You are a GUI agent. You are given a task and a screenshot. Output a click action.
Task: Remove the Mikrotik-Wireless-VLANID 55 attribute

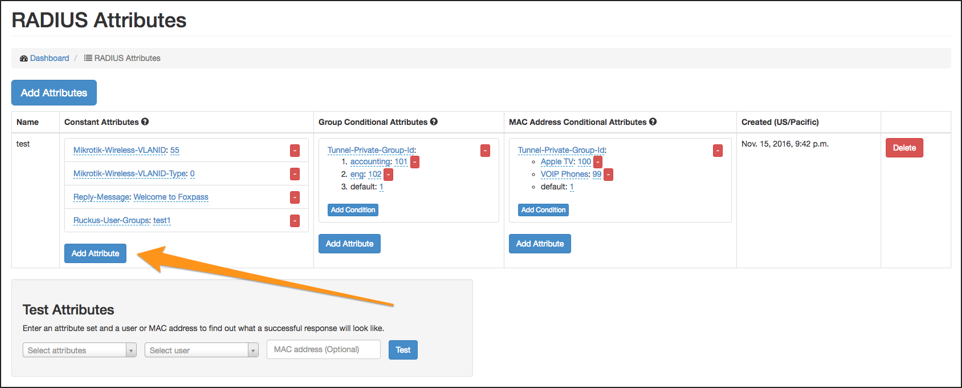point(294,151)
